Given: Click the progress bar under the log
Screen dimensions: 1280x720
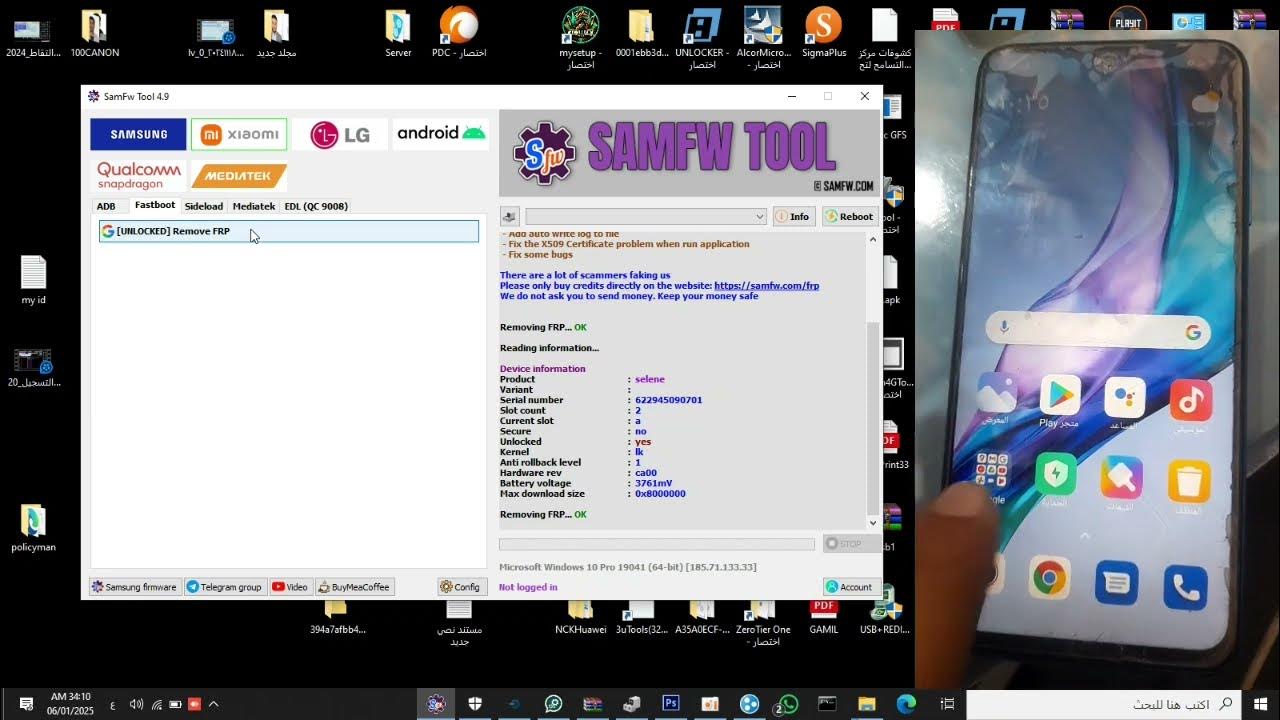Looking at the screenshot, I should [x=657, y=544].
